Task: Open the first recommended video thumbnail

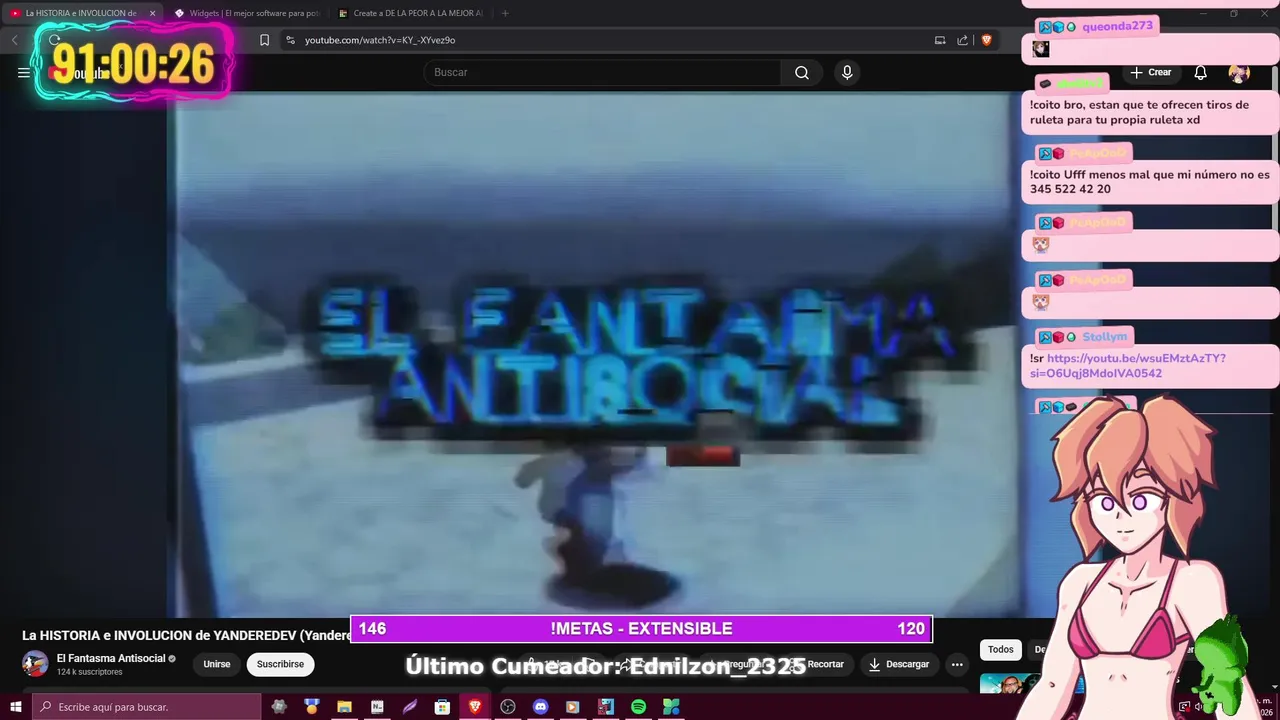Action: pos(1012,684)
